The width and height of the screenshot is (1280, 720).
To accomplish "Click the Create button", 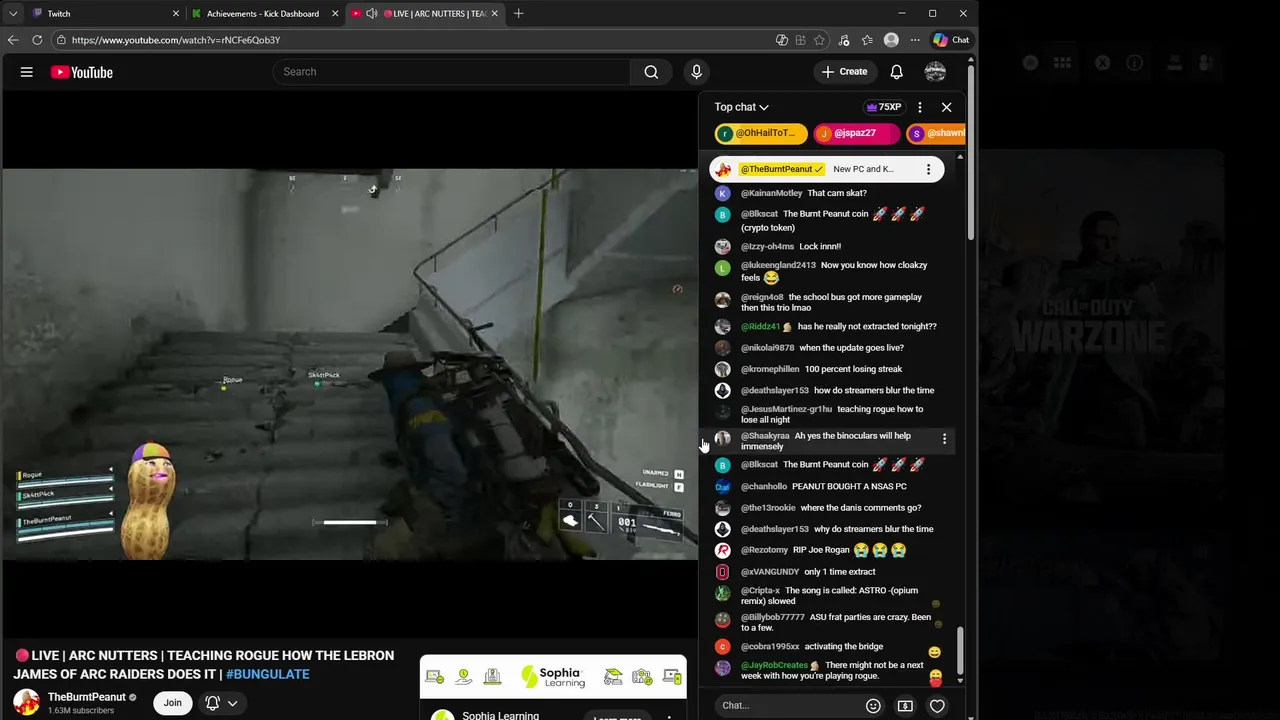I will pyautogui.click(x=844, y=72).
